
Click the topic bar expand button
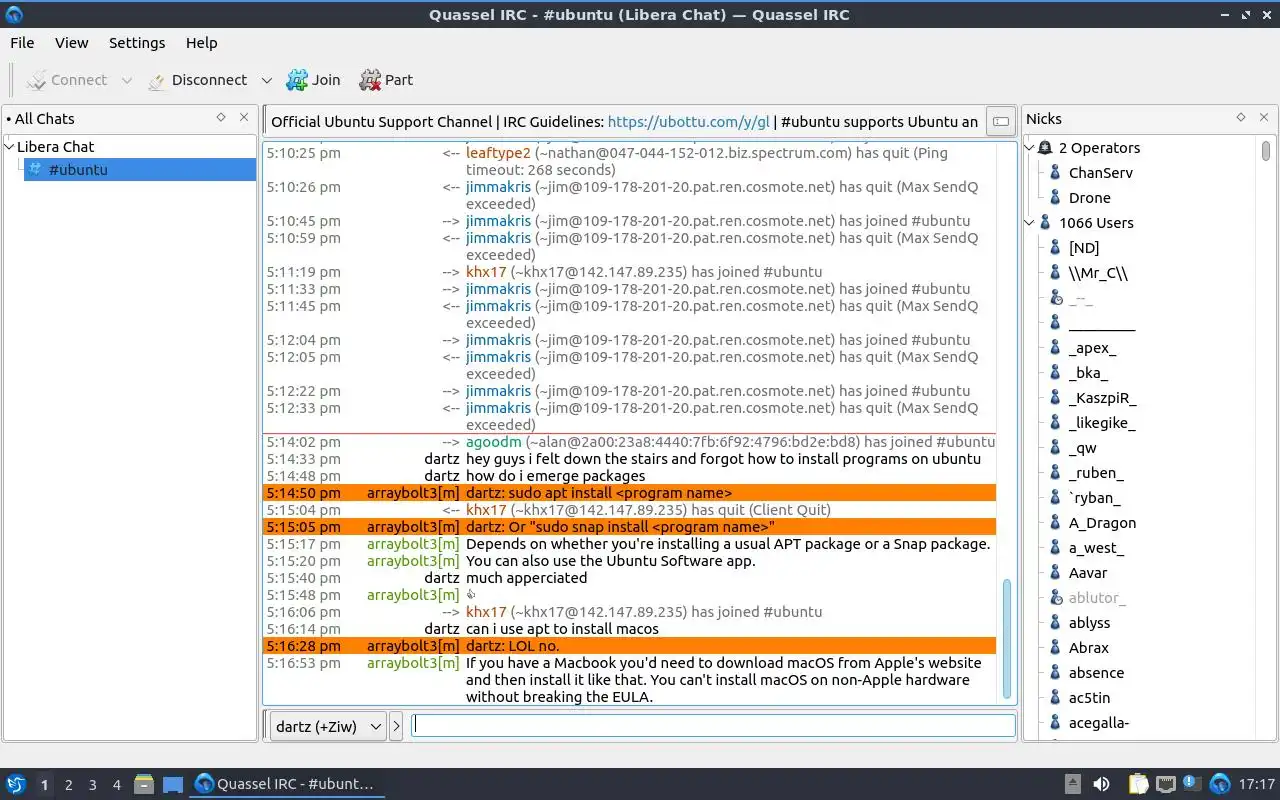point(999,122)
